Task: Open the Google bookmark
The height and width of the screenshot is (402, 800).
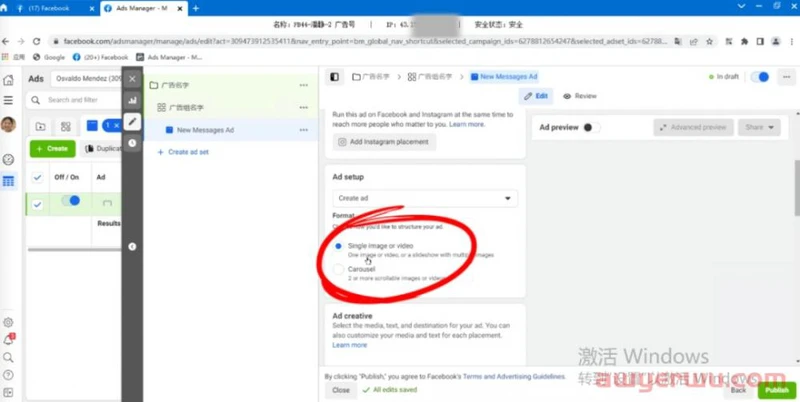Action: click(49, 58)
